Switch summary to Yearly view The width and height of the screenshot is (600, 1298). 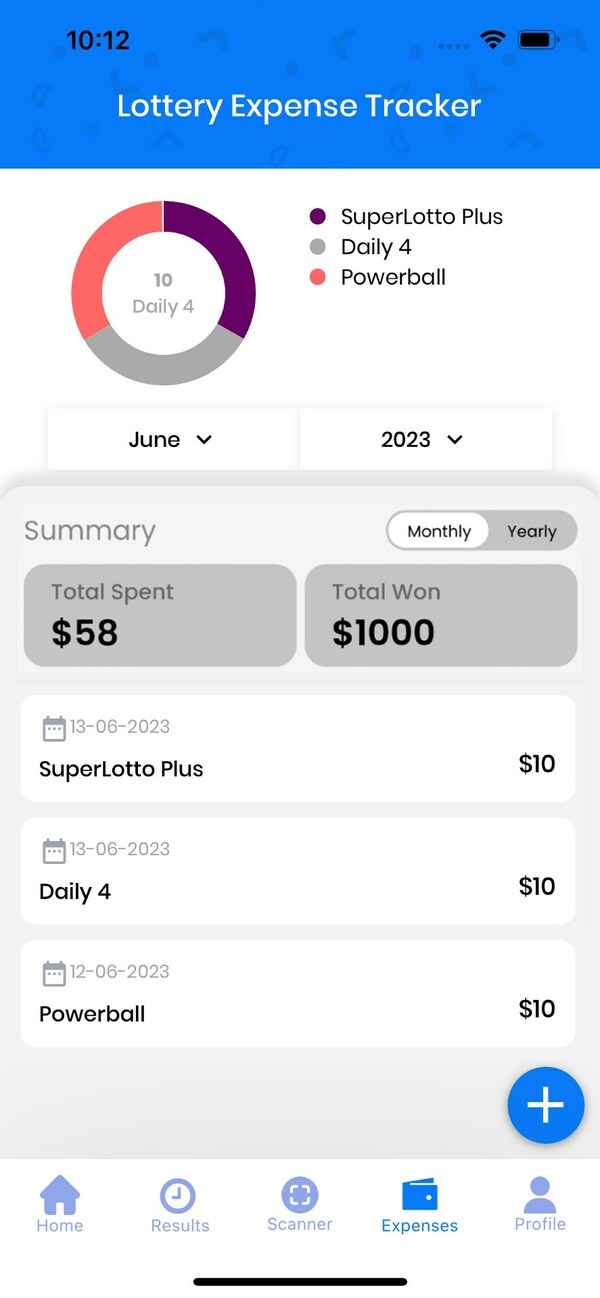point(531,531)
